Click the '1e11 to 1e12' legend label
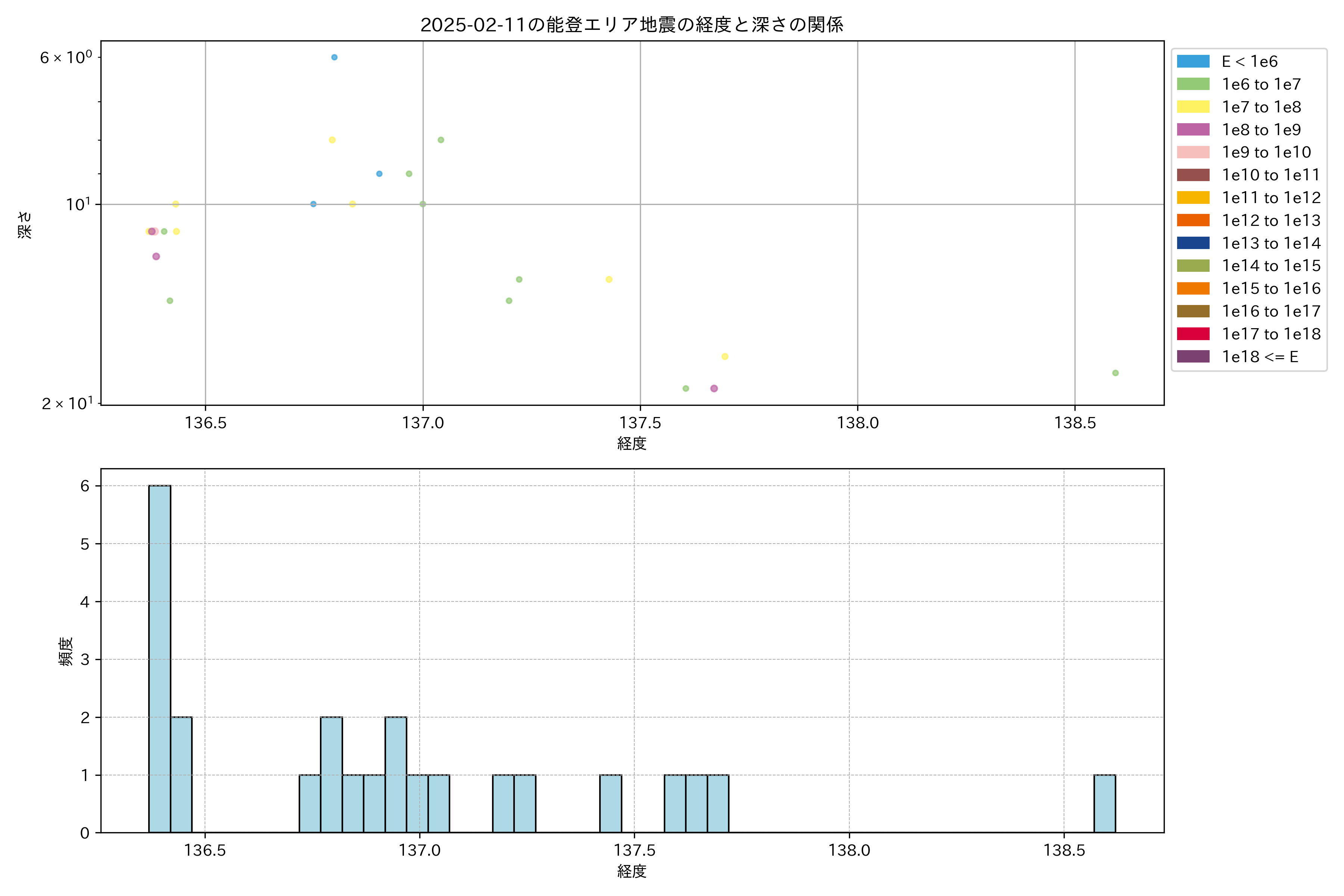 (1271, 198)
